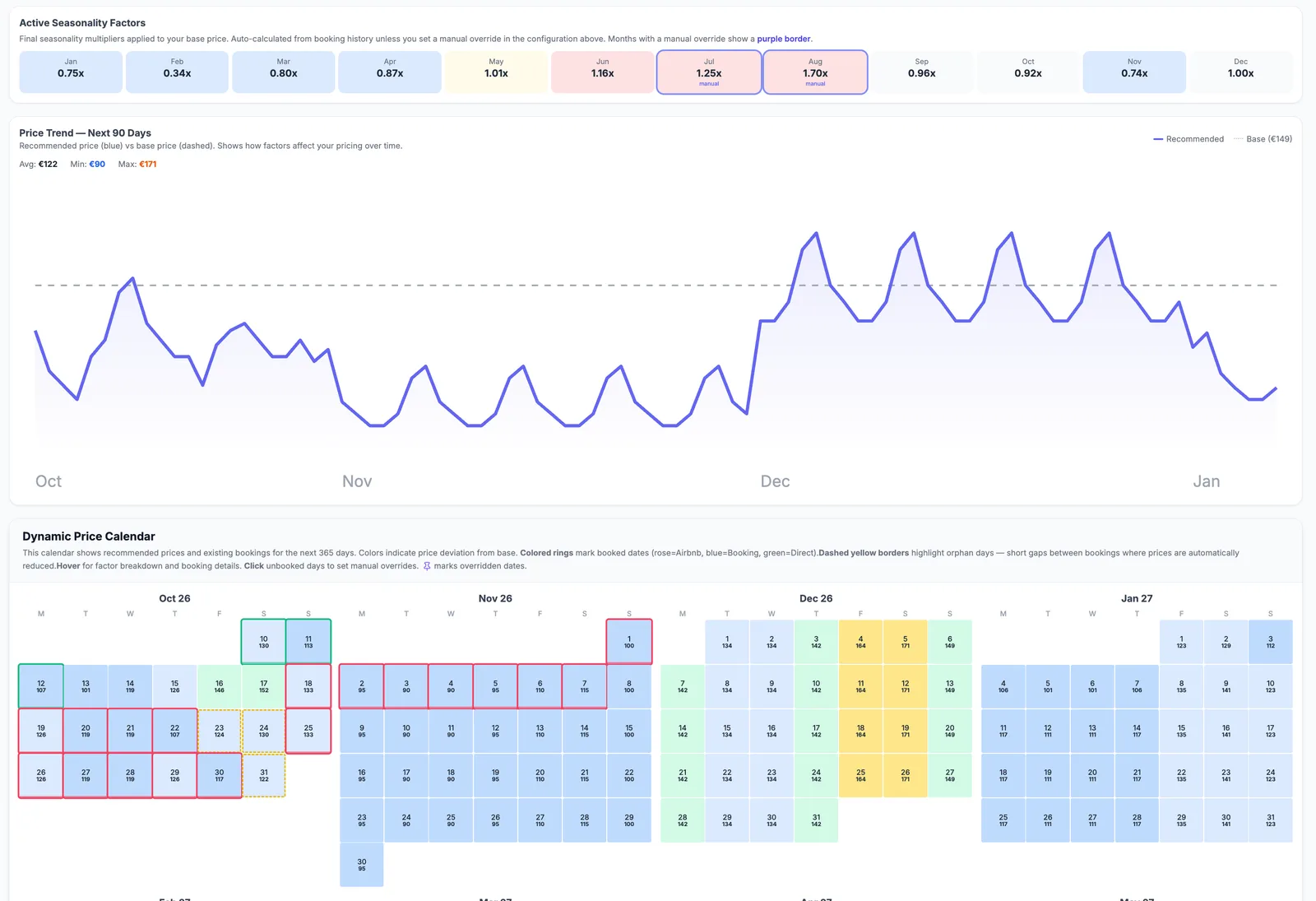Click the purple border text link
The width and height of the screenshot is (1316, 901).
784,39
